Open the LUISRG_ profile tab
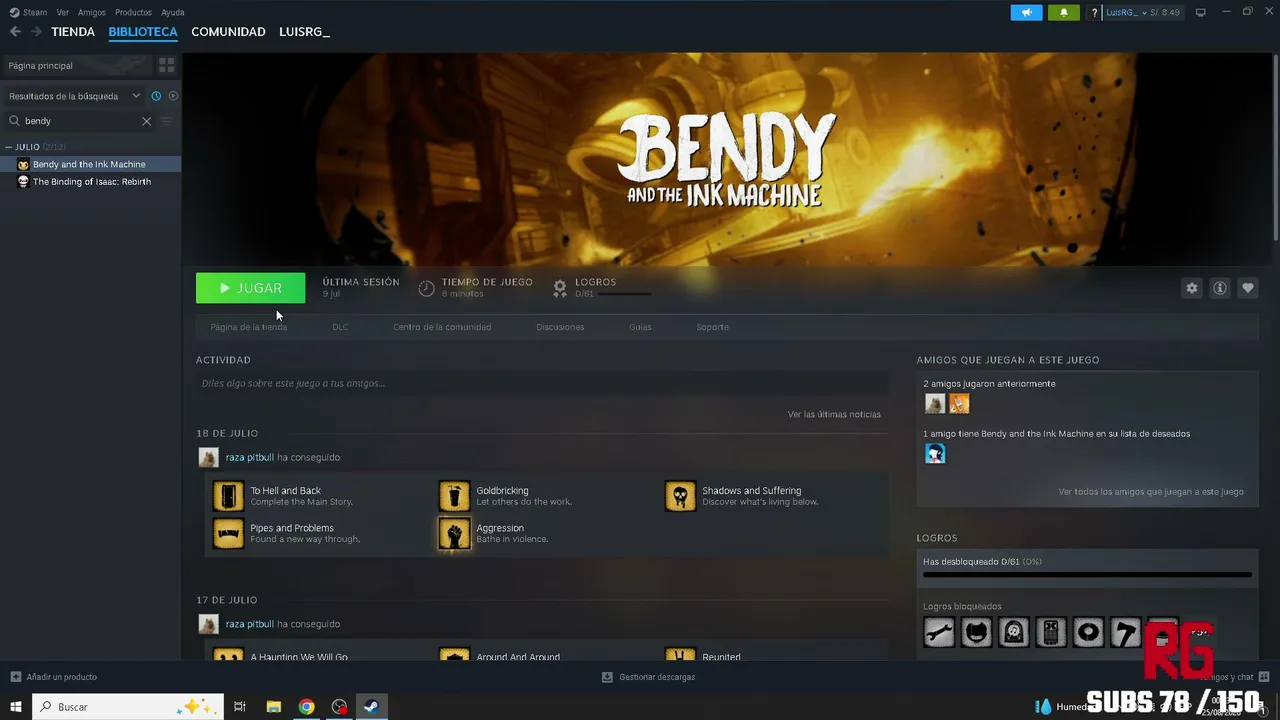1280x720 pixels. 304,32
